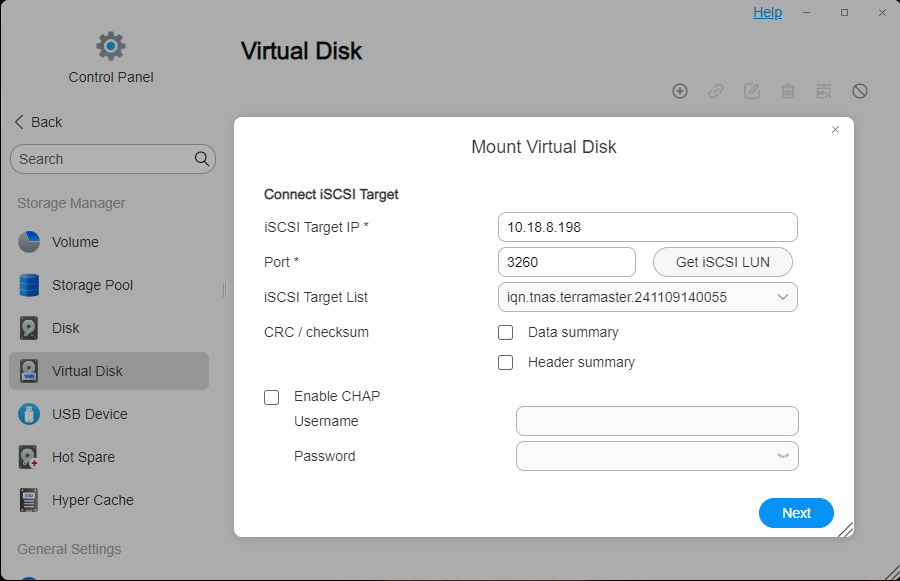Click the iSCSI Target IP field
Image resolution: width=900 pixels, height=581 pixels.
coord(647,227)
